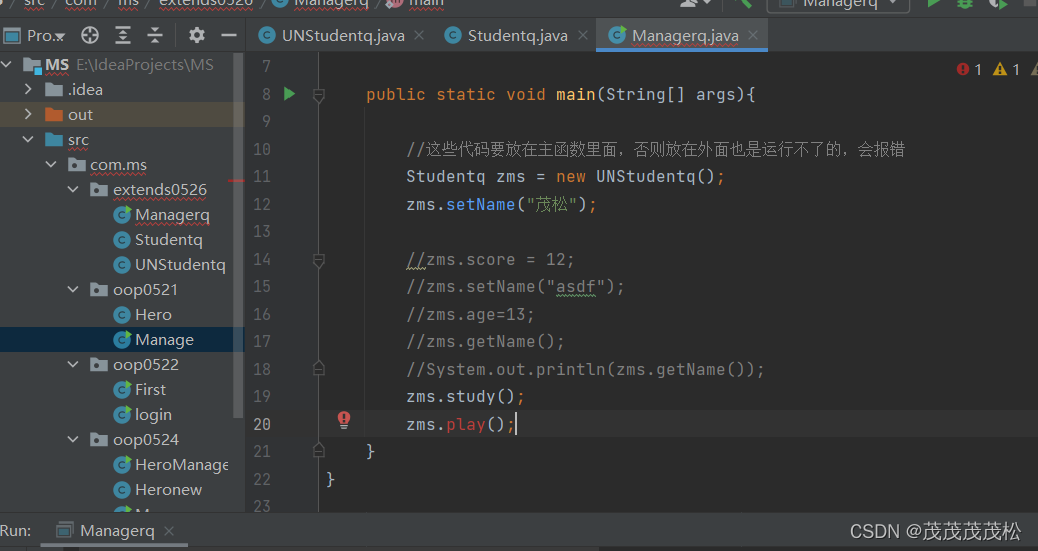Select the Hero class in project tree
The width and height of the screenshot is (1038, 551).
tap(153, 315)
